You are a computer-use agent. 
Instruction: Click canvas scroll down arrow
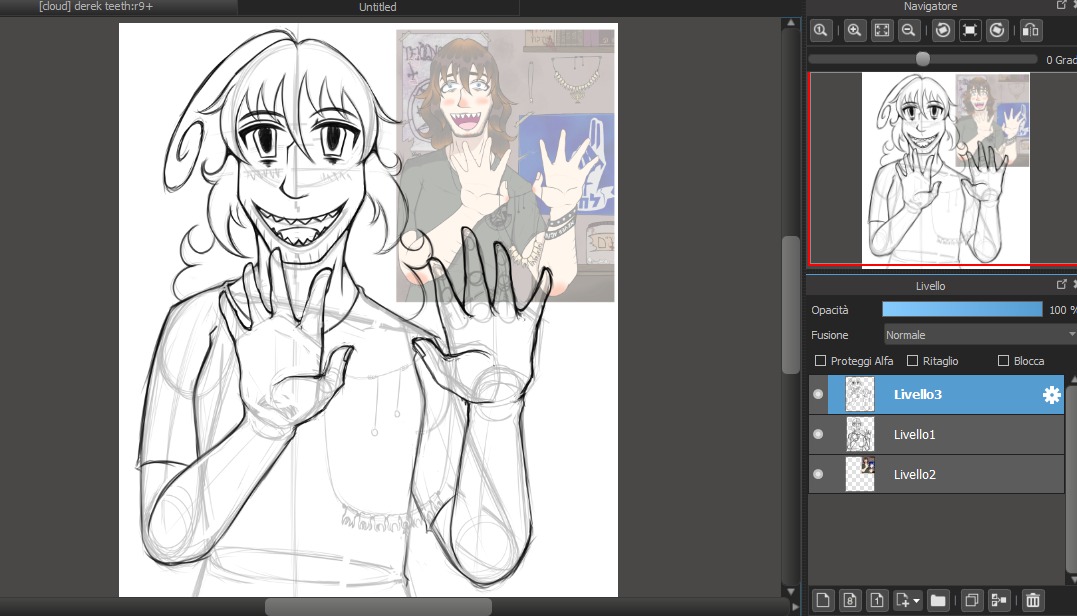tap(791, 591)
